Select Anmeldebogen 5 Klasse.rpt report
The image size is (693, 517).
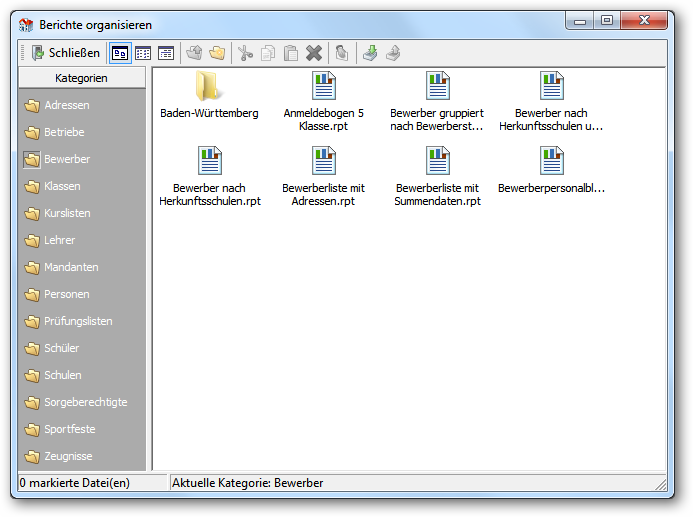(x=324, y=101)
